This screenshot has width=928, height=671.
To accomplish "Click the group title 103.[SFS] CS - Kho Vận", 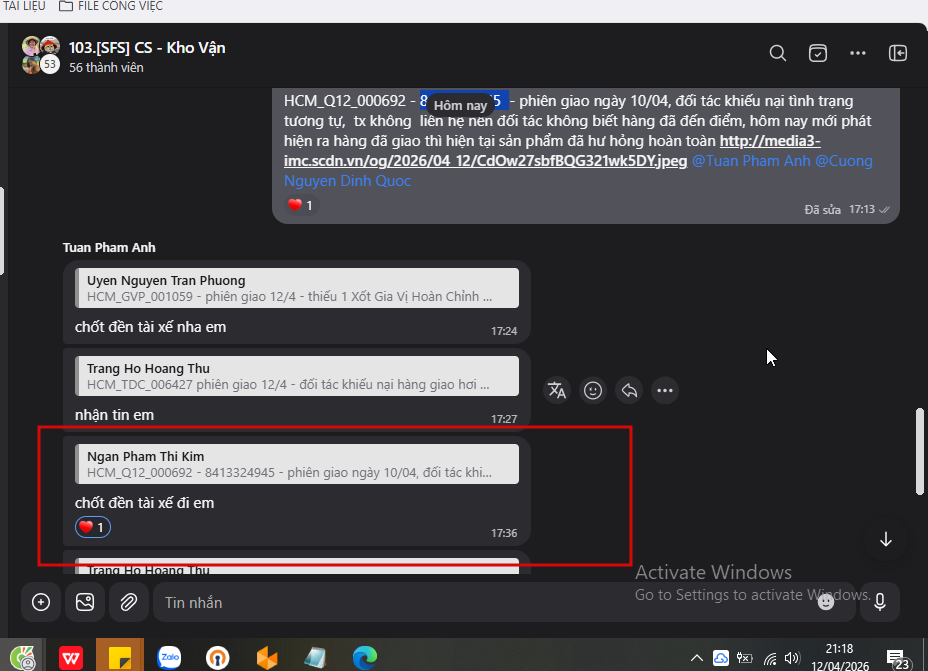I will coord(147,47).
